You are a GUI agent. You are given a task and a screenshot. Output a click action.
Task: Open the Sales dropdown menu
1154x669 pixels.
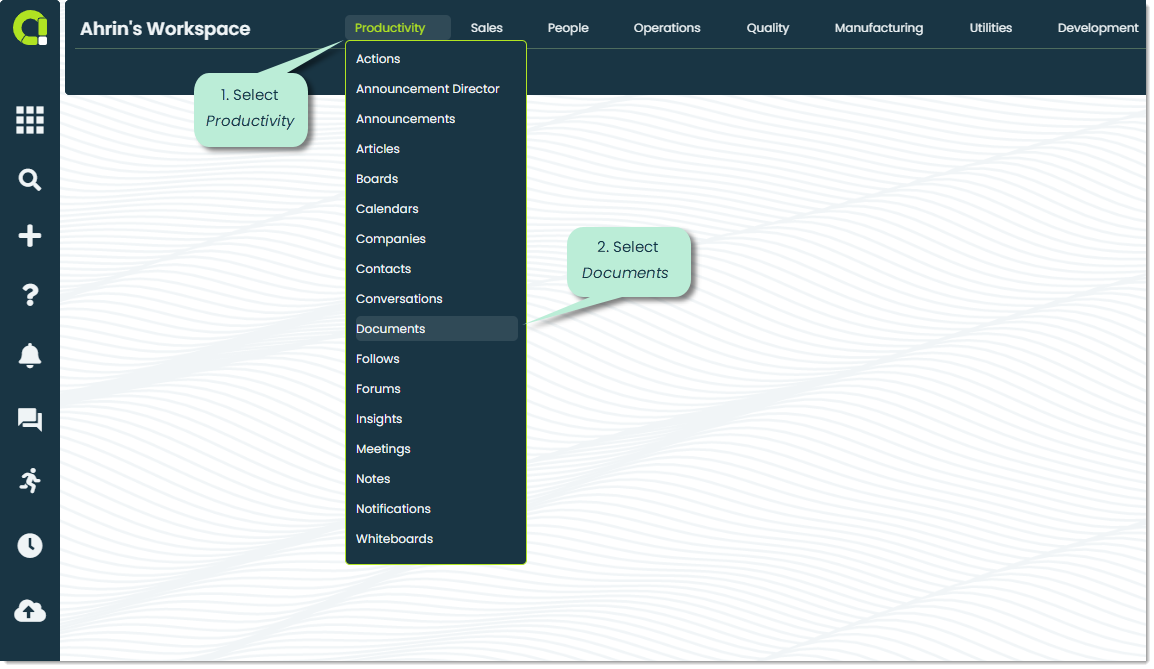coord(487,28)
